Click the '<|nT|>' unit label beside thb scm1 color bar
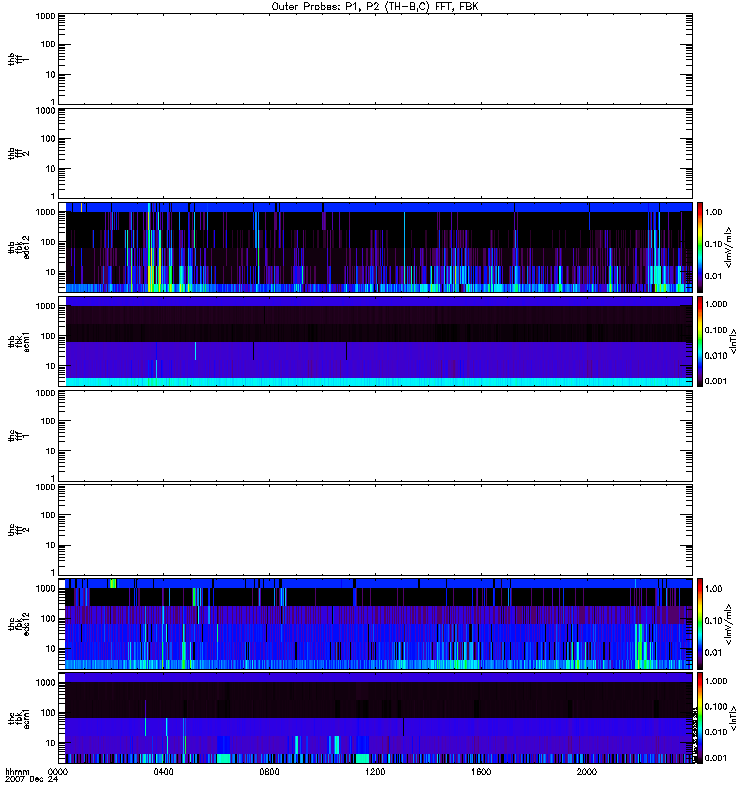 pos(733,342)
